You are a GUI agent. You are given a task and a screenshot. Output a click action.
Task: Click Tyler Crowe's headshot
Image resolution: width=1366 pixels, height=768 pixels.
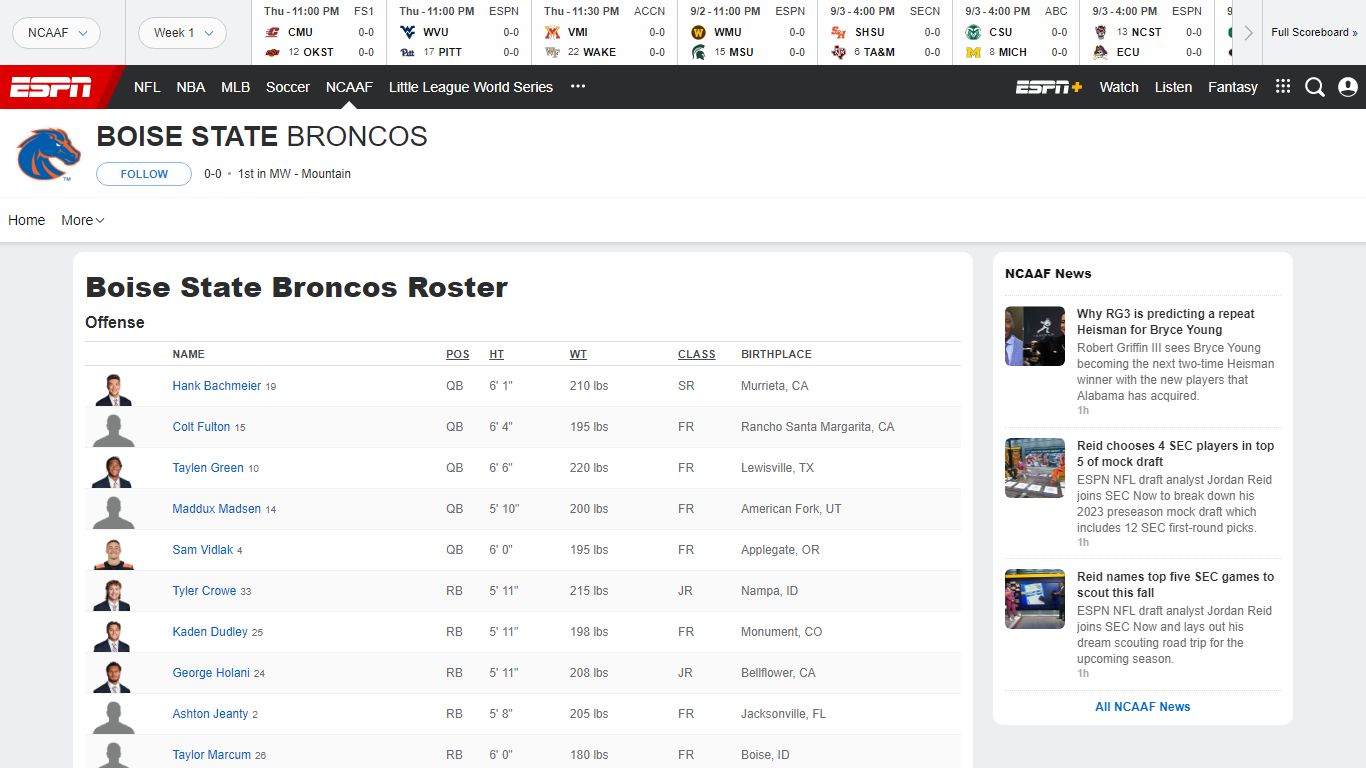point(113,593)
